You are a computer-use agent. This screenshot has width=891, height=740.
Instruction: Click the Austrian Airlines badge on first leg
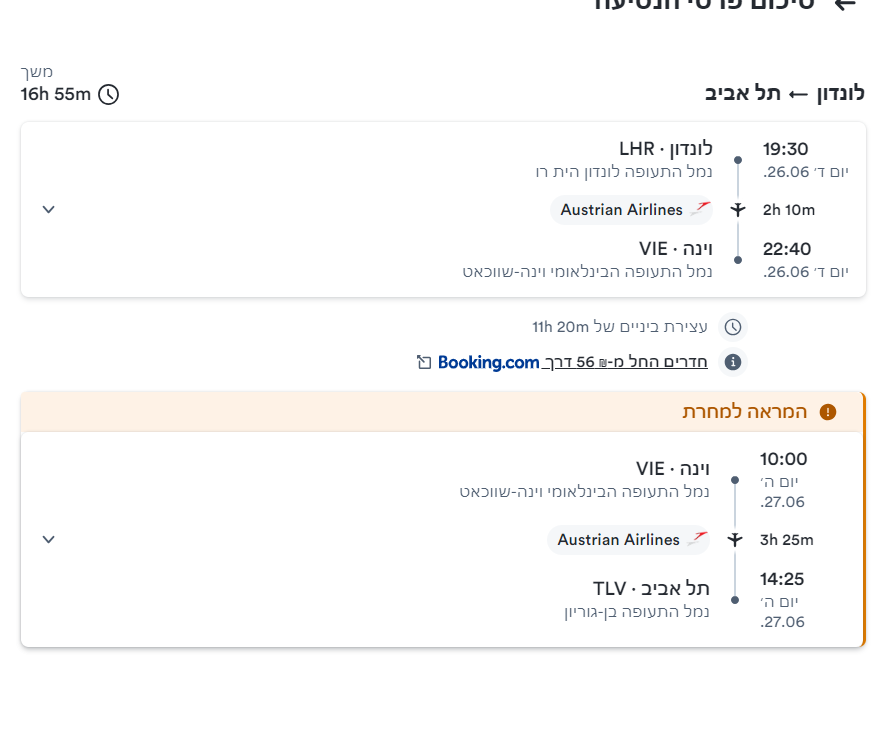tap(631, 210)
